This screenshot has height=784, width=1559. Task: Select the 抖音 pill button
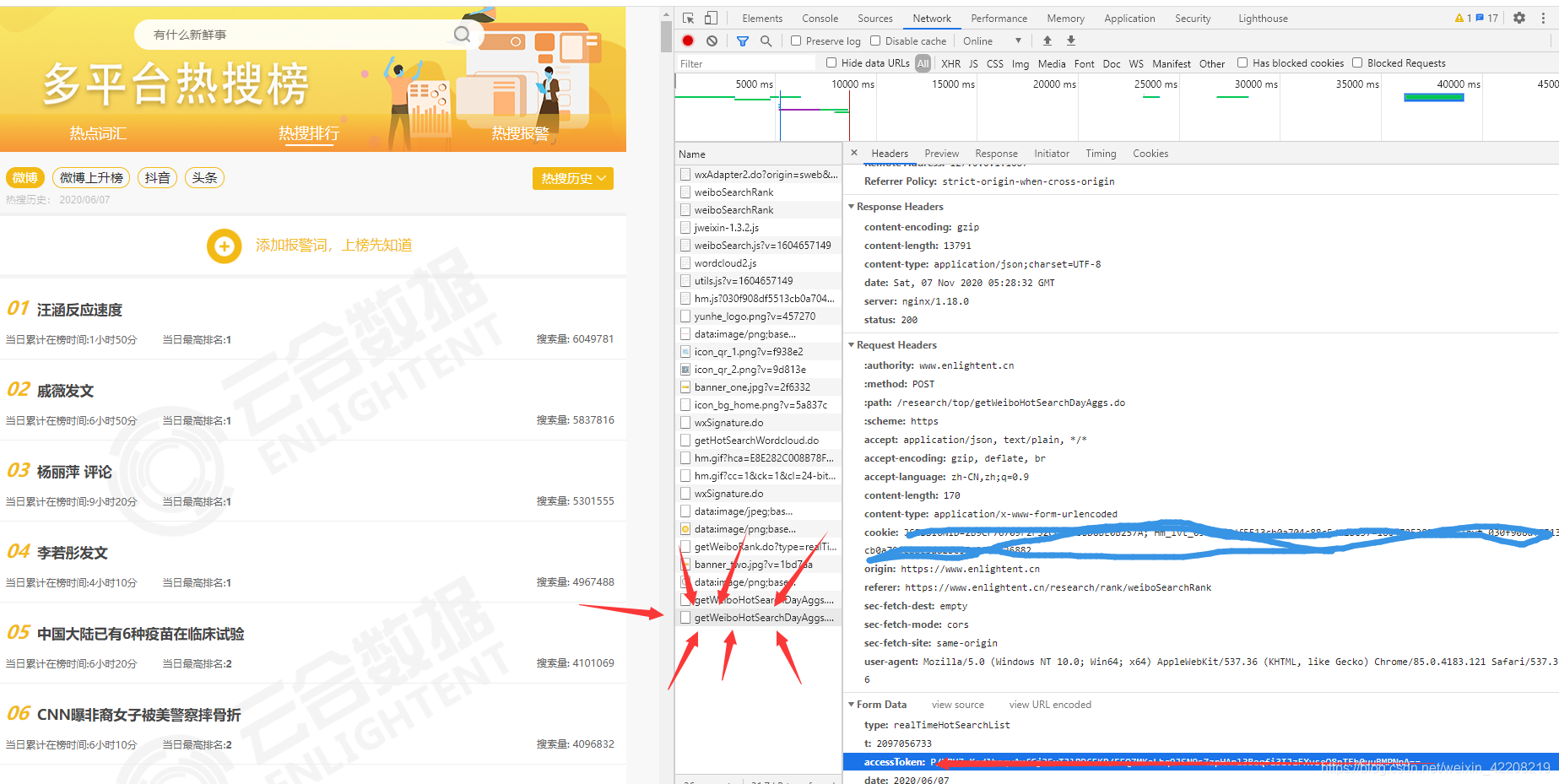(x=157, y=178)
